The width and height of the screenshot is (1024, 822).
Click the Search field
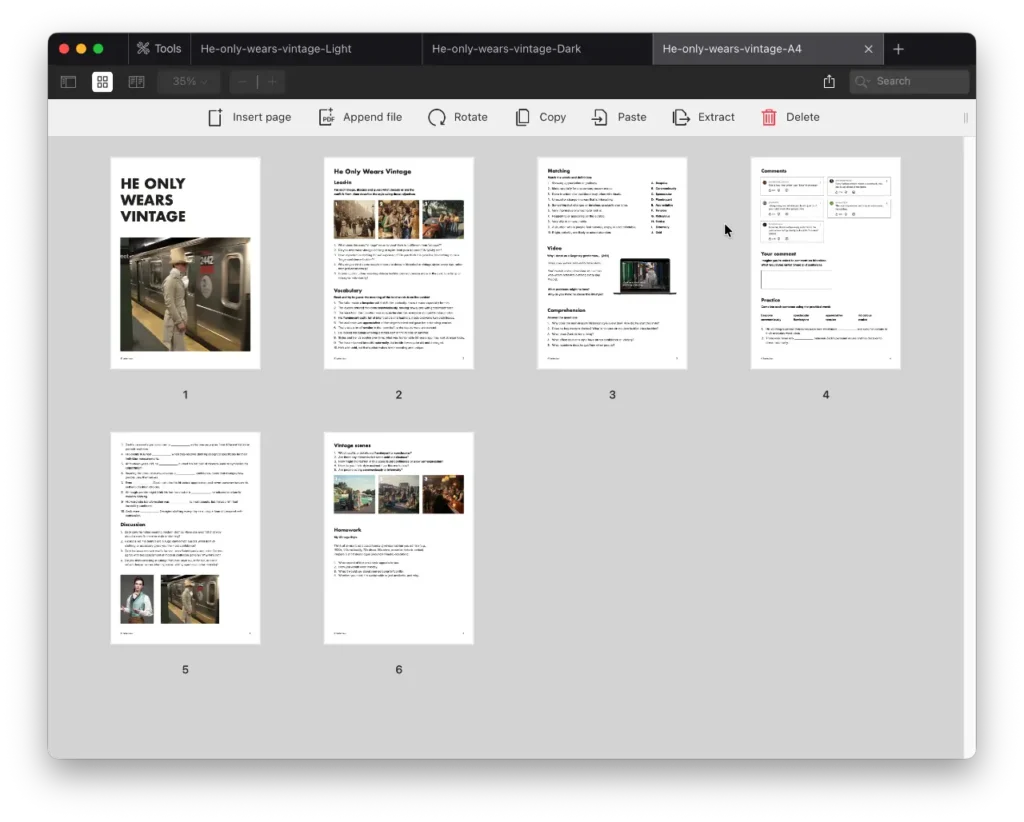[910, 82]
